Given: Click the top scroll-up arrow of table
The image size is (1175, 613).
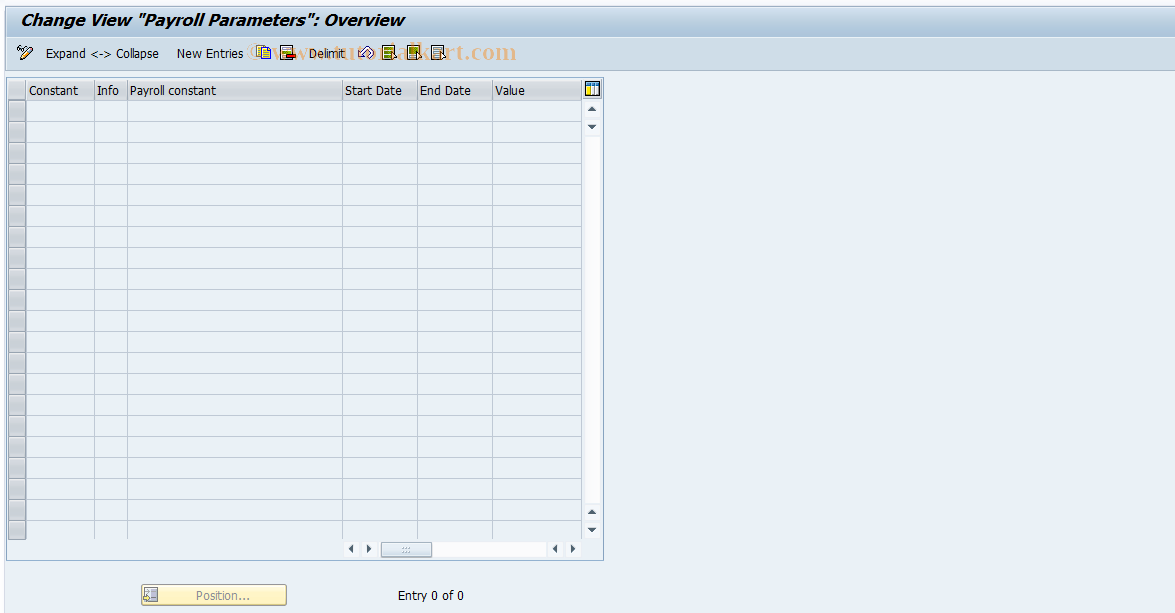Looking at the screenshot, I should pyautogui.click(x=592, y=109).
